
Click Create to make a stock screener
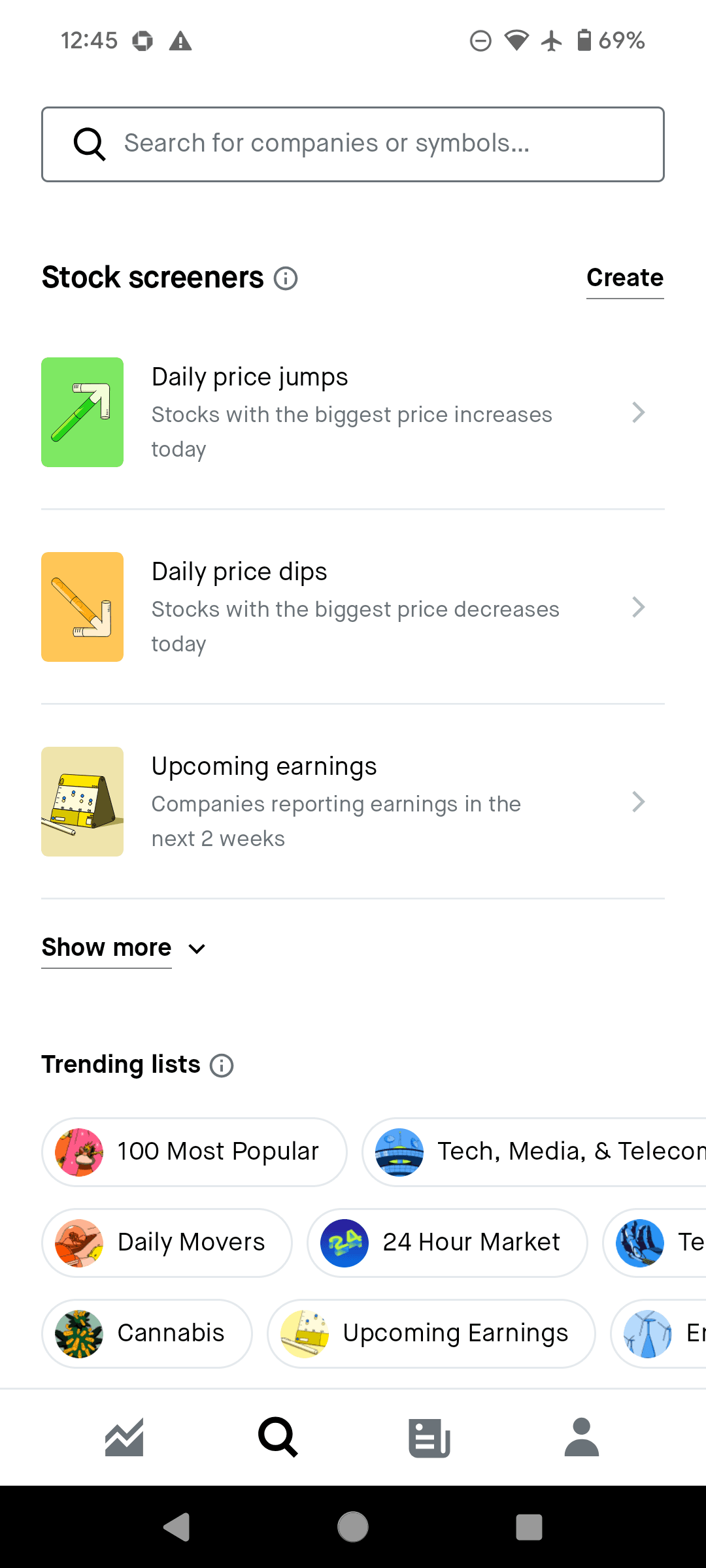click(x=624, y=278)
